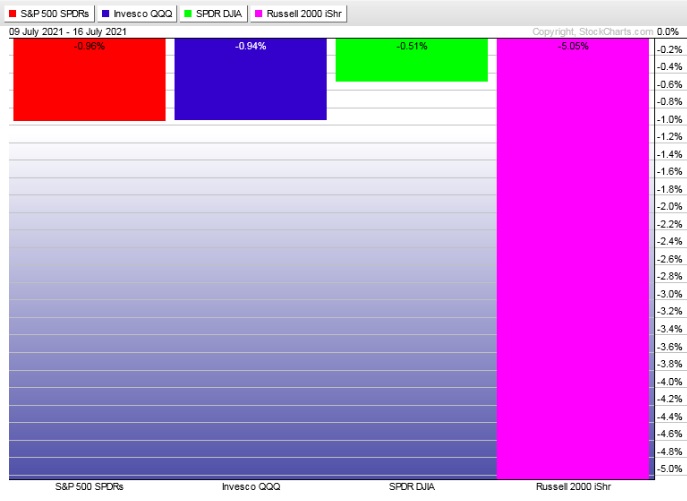Click the -2.6% axis tick label
Screen dimensions: 687x501
tap(669, 259)
